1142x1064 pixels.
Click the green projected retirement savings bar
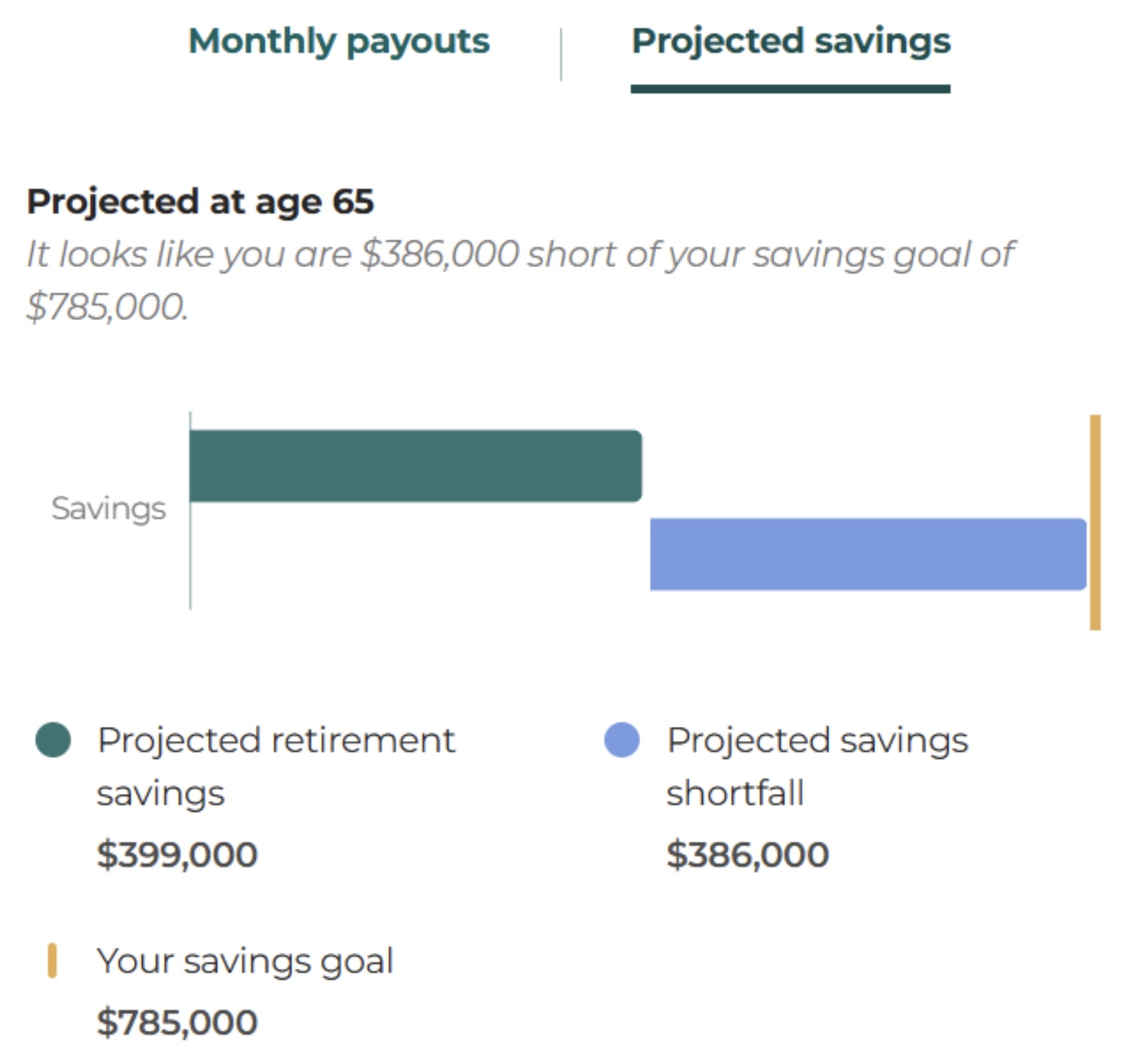pyautogui.click(x=415, y=466)
